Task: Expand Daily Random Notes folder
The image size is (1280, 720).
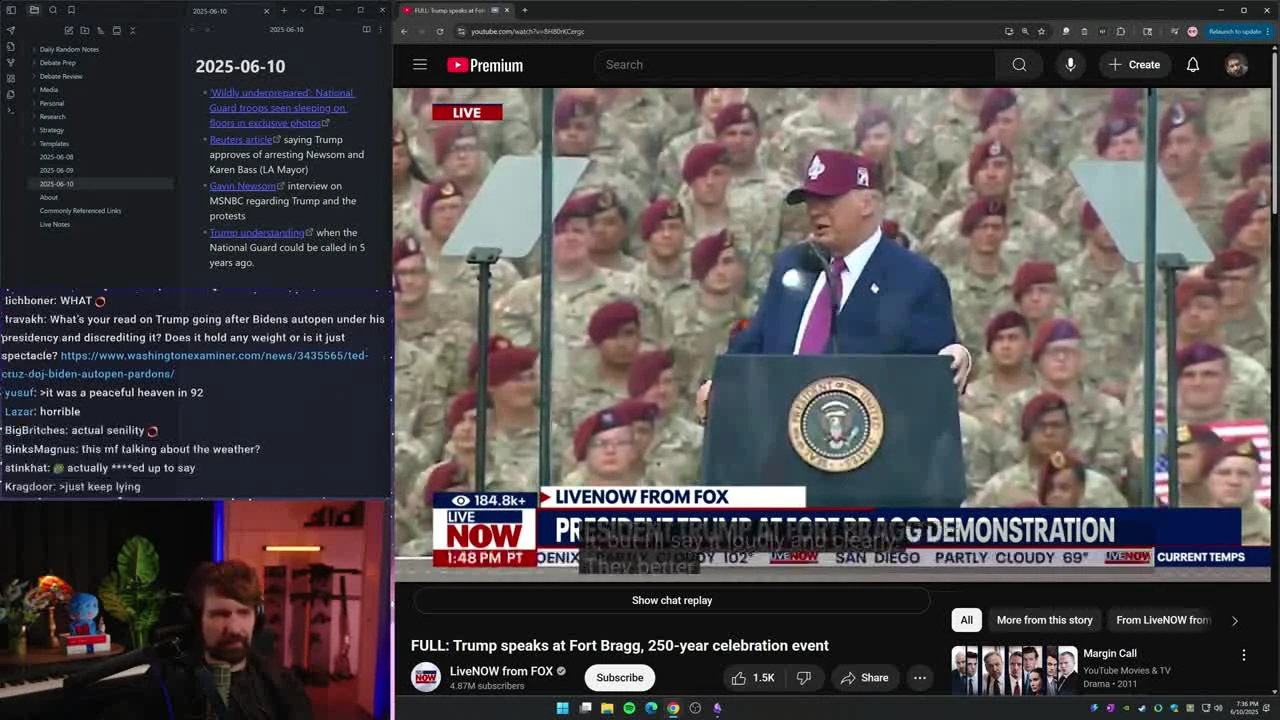Action: point(69,49)
